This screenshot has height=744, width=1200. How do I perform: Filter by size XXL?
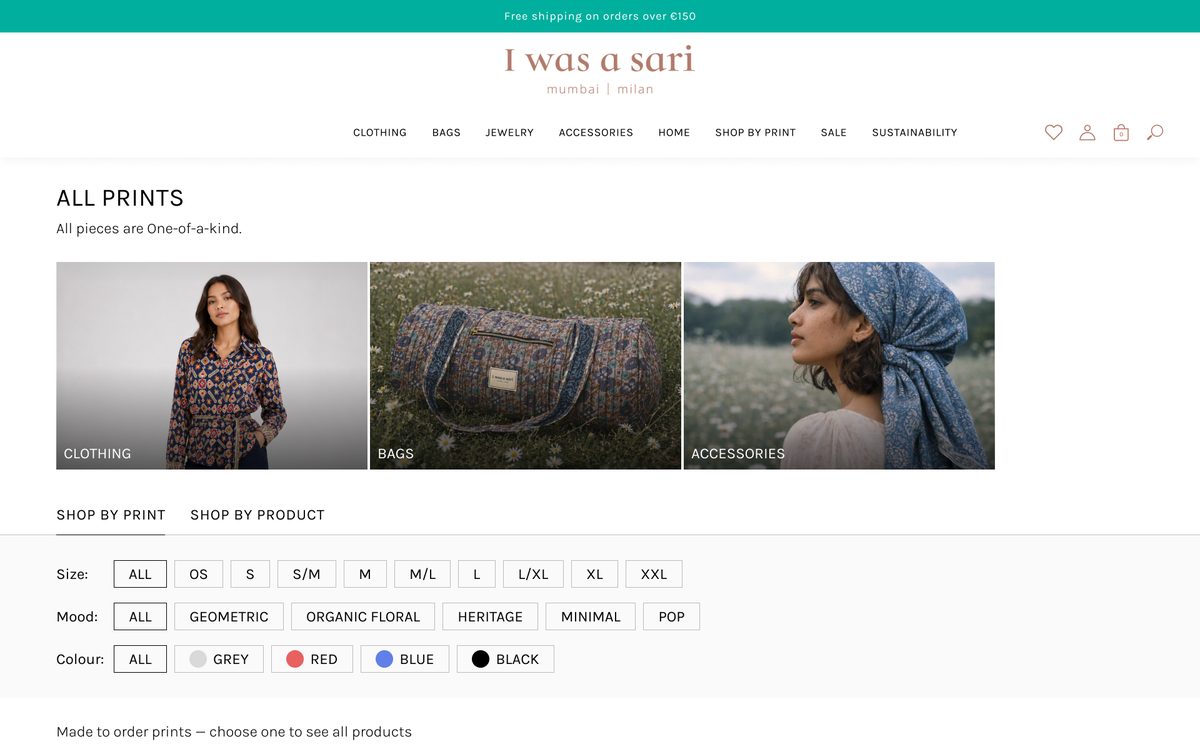[x=654, y=574]
